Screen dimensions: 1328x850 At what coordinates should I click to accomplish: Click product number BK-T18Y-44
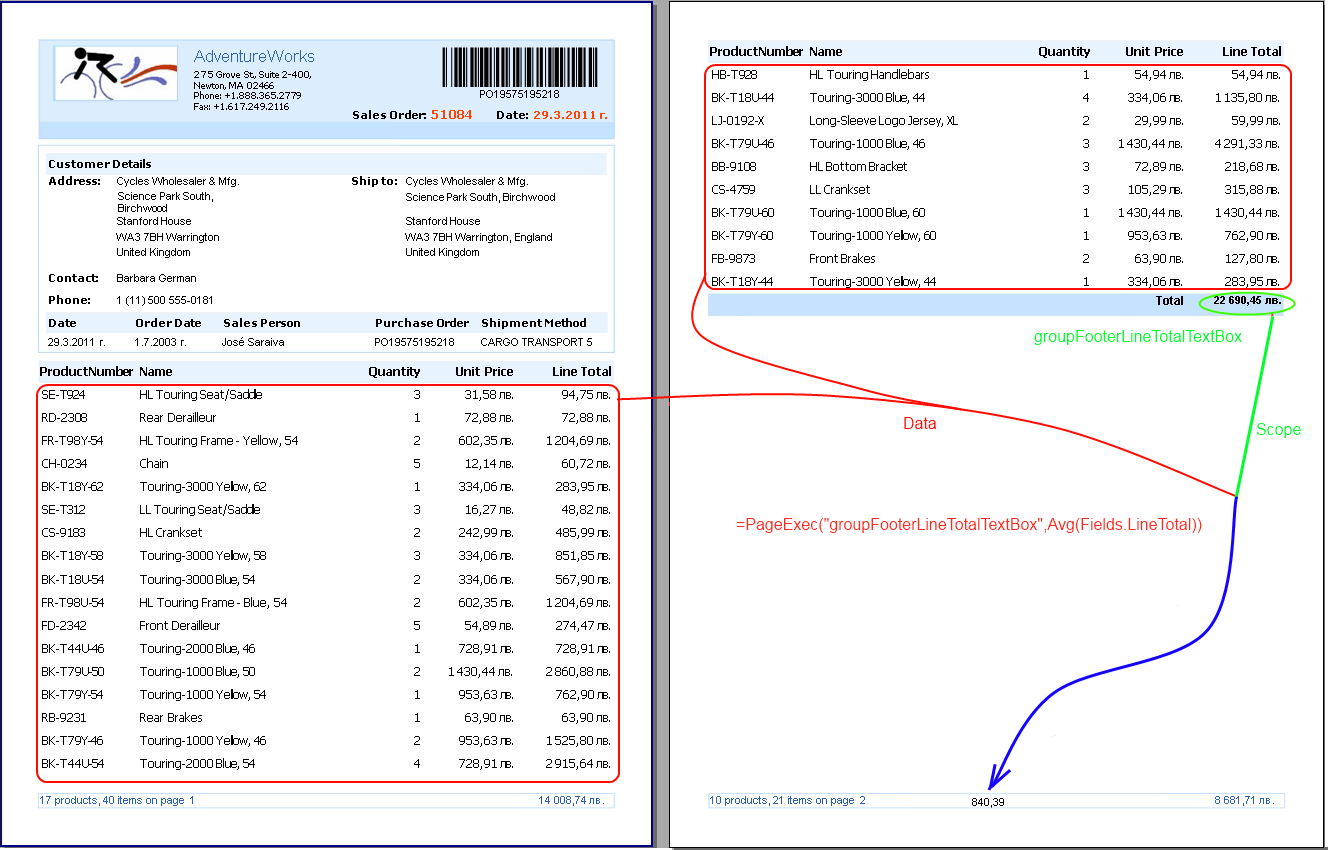[742, 282]
